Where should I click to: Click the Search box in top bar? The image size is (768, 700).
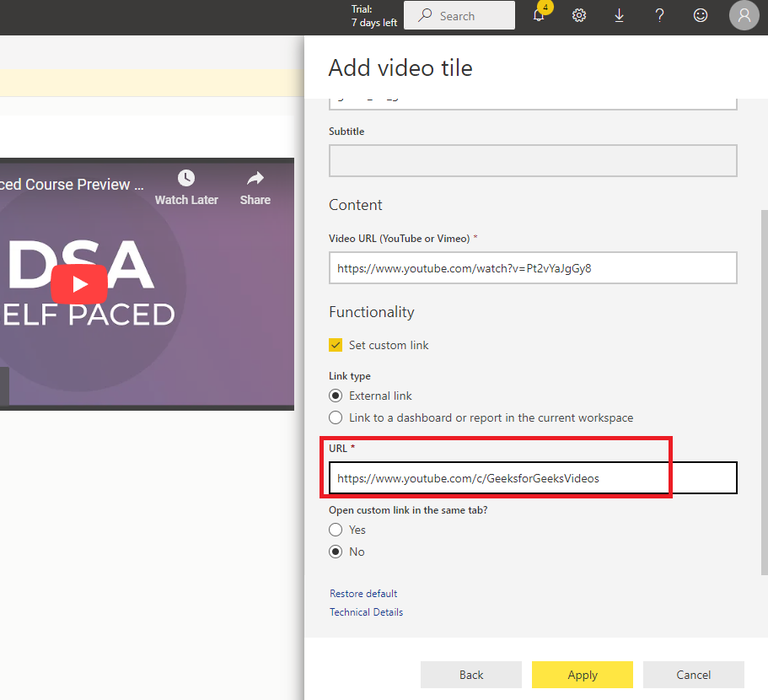459,16
